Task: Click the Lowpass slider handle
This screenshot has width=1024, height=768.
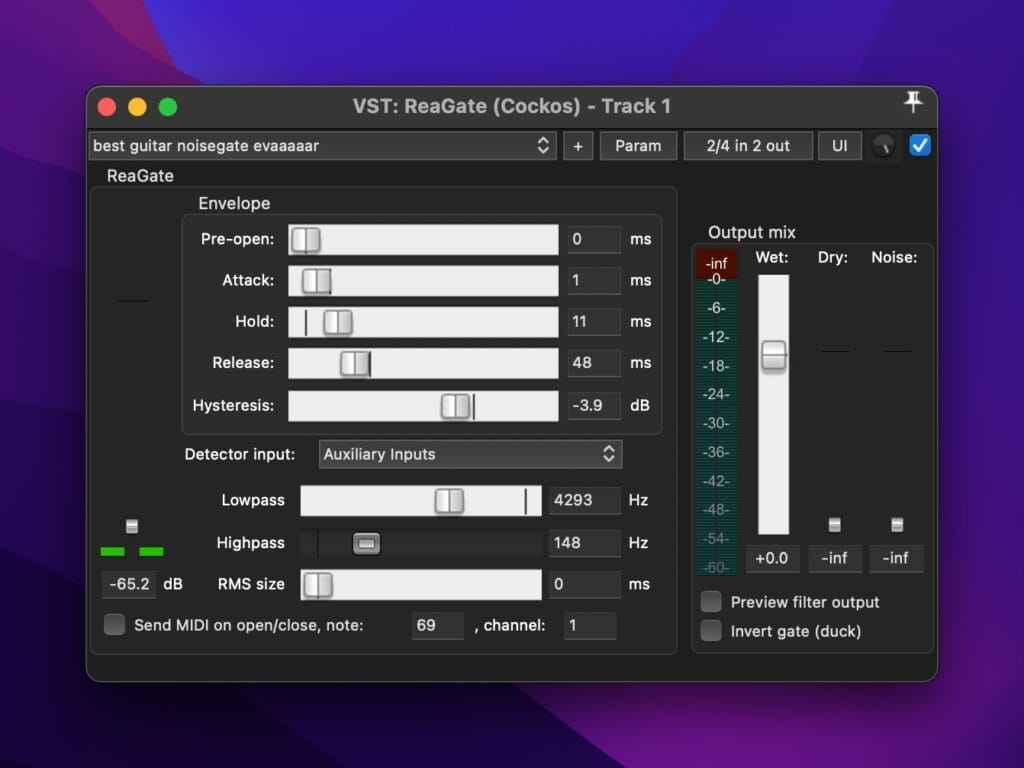Action: [449, 501]
